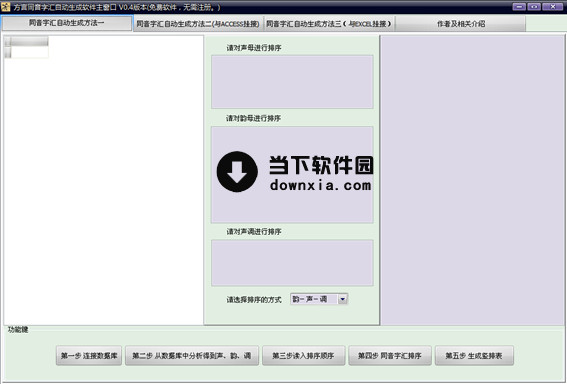Image resolution: width=567 pixels, height=384 pixels.
Task: Maximize the main window
Action: [534, 7]
